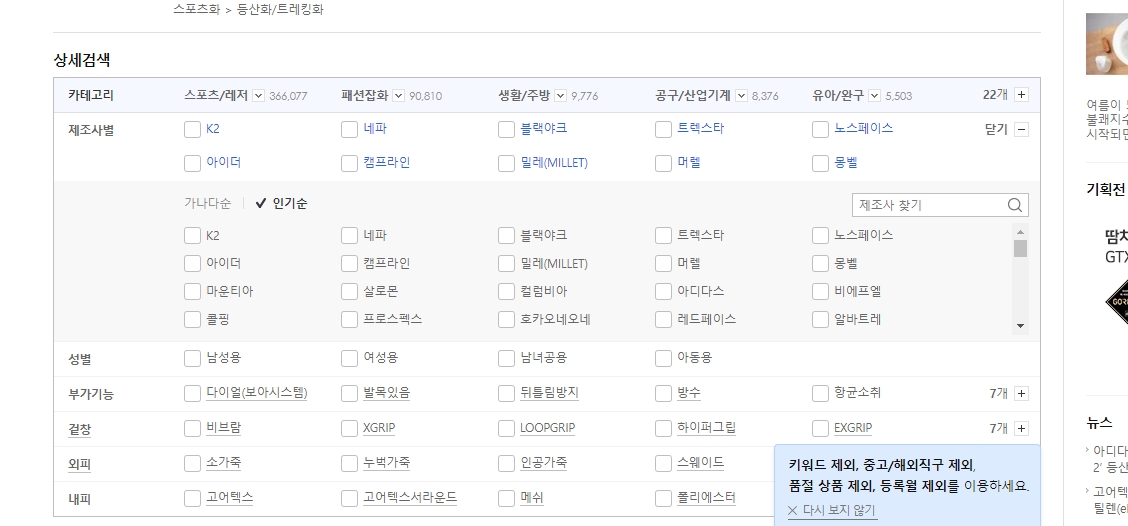Open the 패션잡화 category dropdown

tap(399, 95)
